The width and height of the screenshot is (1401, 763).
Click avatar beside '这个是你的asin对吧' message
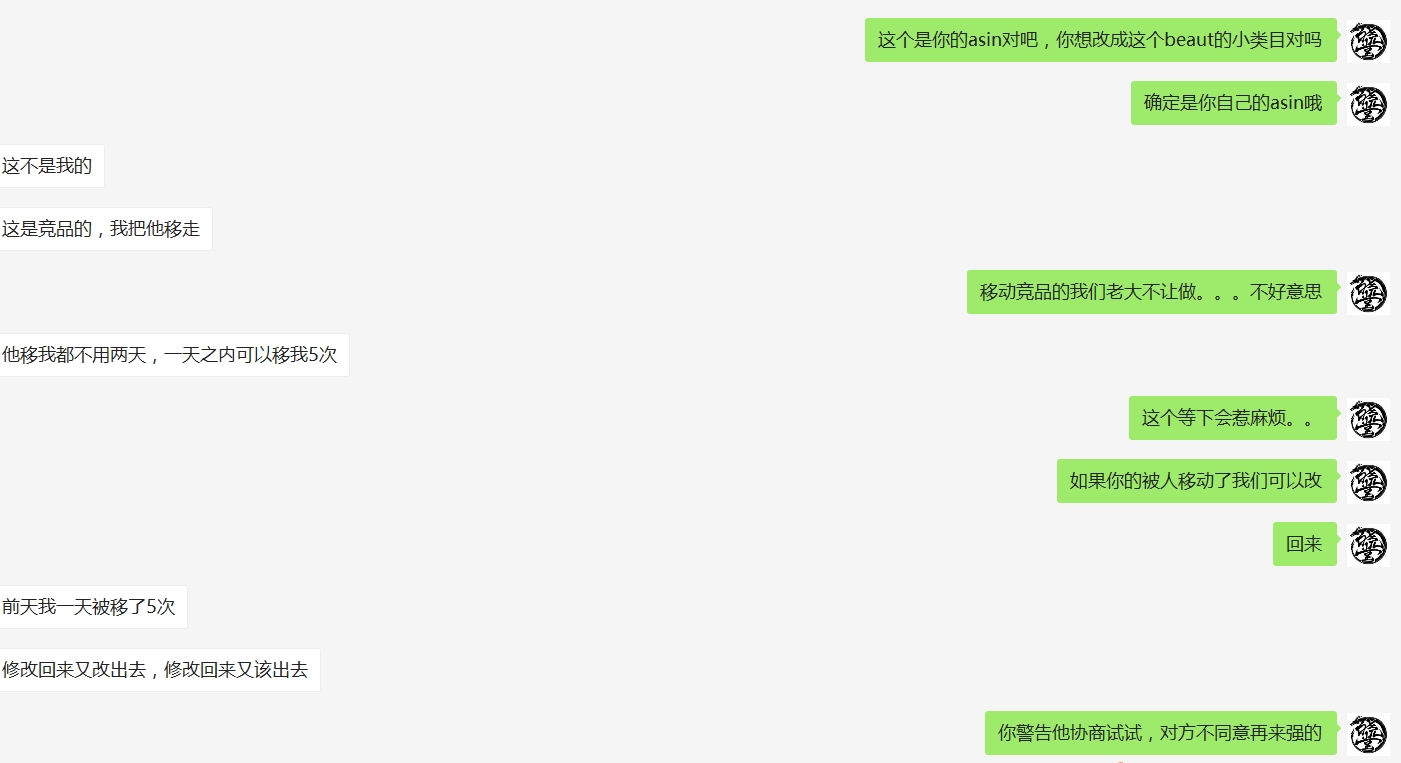(x=1368, y=41)
